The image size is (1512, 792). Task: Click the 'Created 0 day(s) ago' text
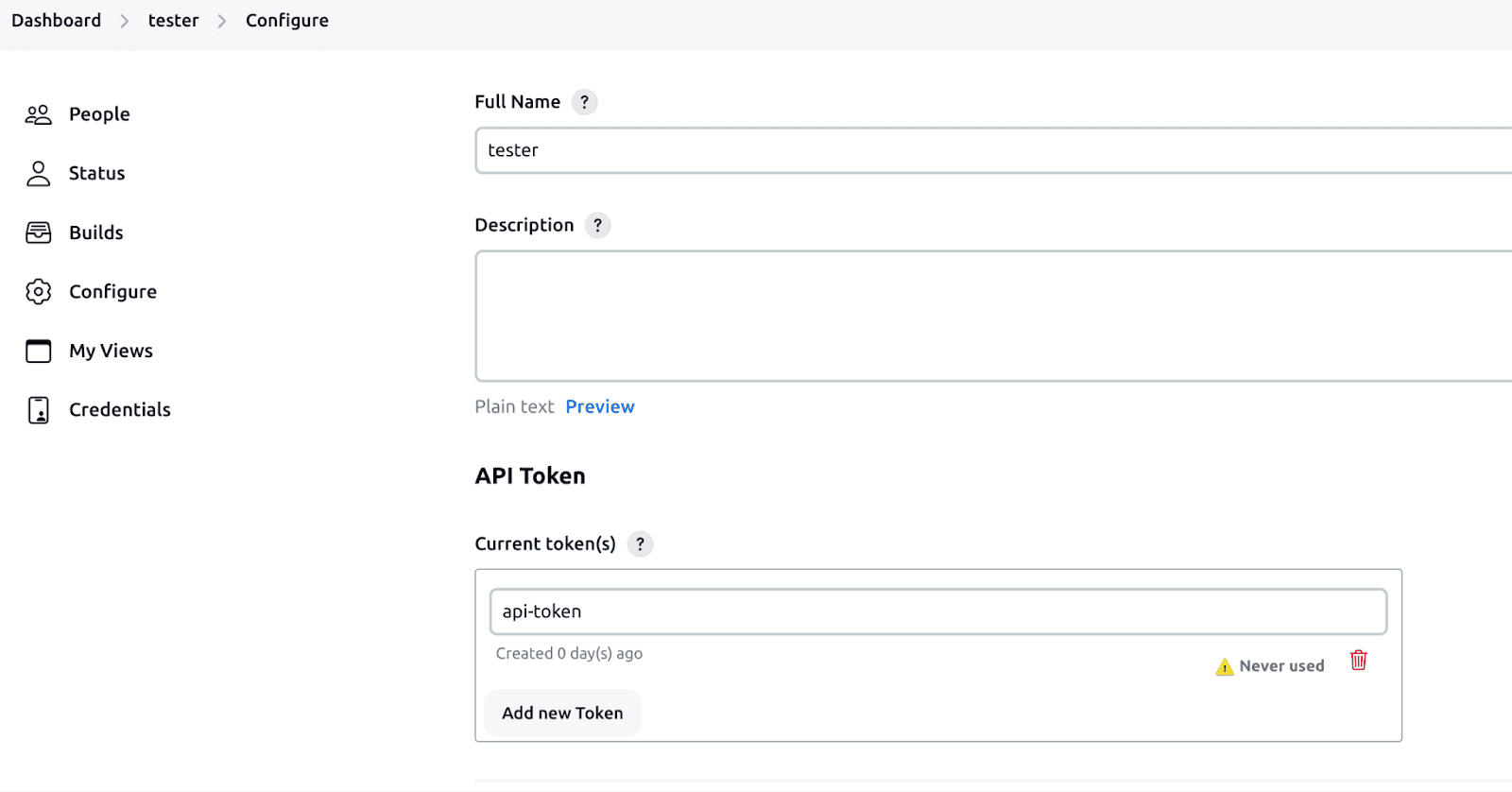tap(569, 653)
